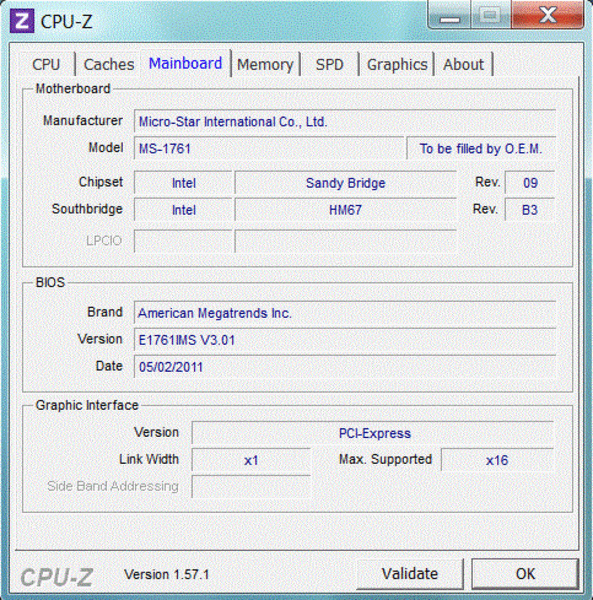Open the SPD tab
This screenshot has width=593, height=600.
click(x=329, y=64)
